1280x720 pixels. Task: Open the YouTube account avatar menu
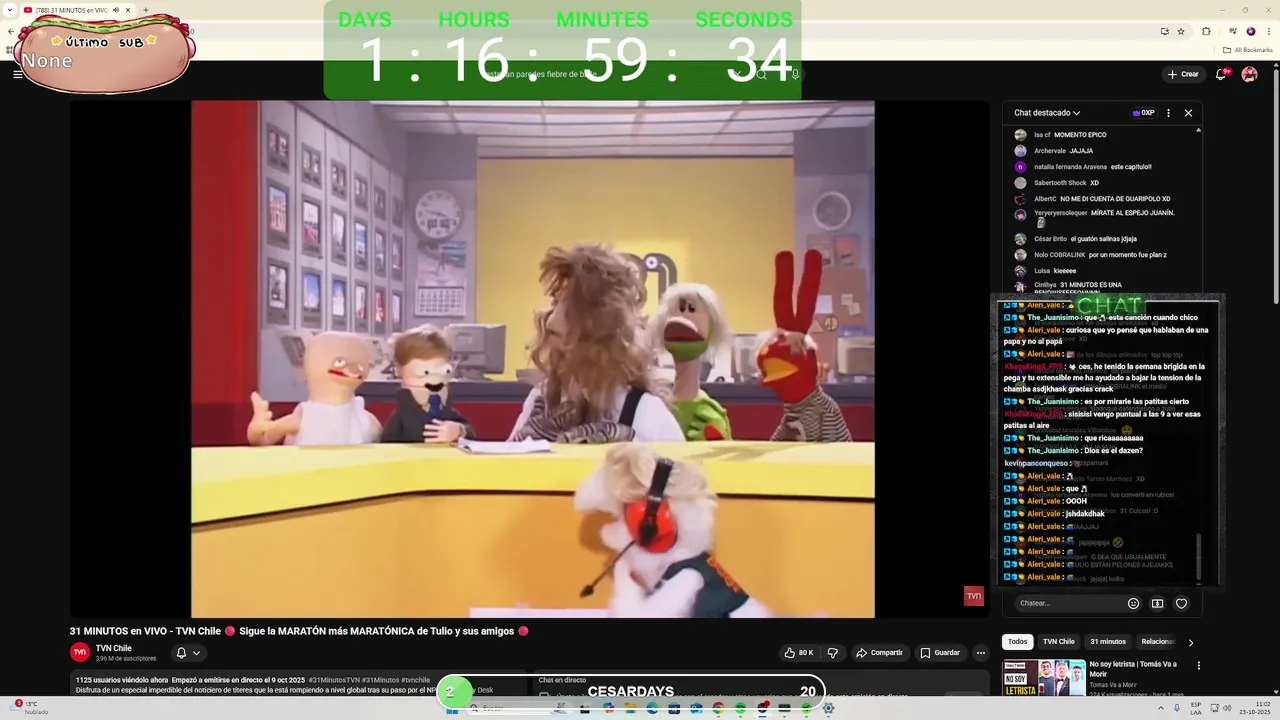coord(1249,74)
